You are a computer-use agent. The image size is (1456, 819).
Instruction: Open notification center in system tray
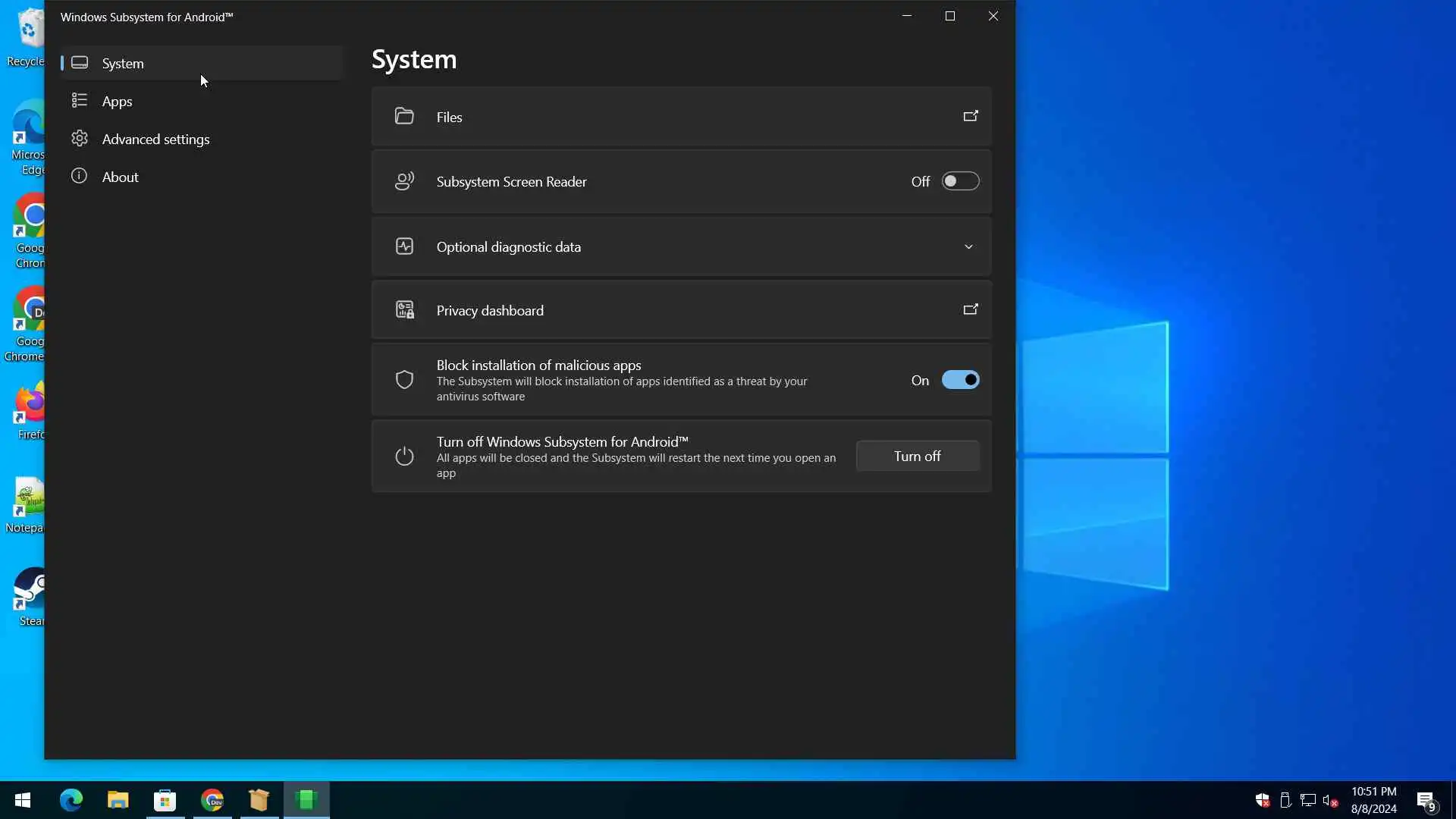pos(1426,800)
